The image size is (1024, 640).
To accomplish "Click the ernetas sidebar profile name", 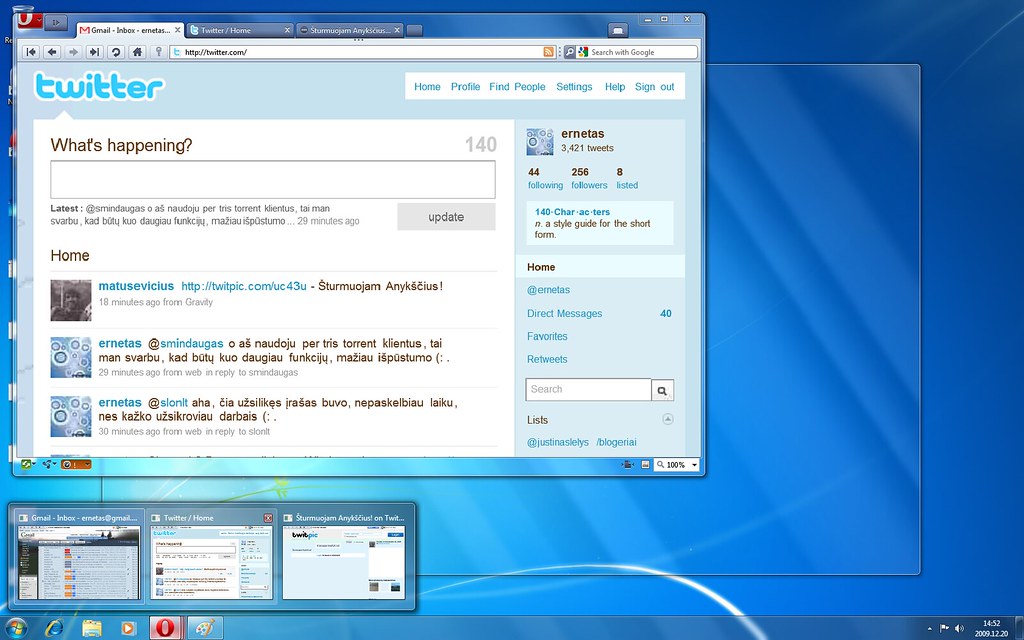I will (583, 134).
